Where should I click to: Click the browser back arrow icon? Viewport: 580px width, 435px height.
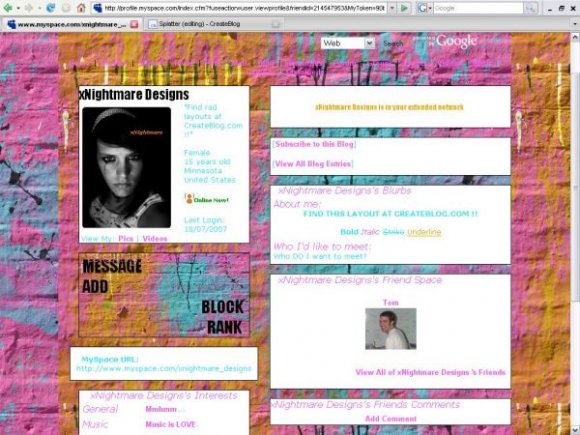pos(7,7)
